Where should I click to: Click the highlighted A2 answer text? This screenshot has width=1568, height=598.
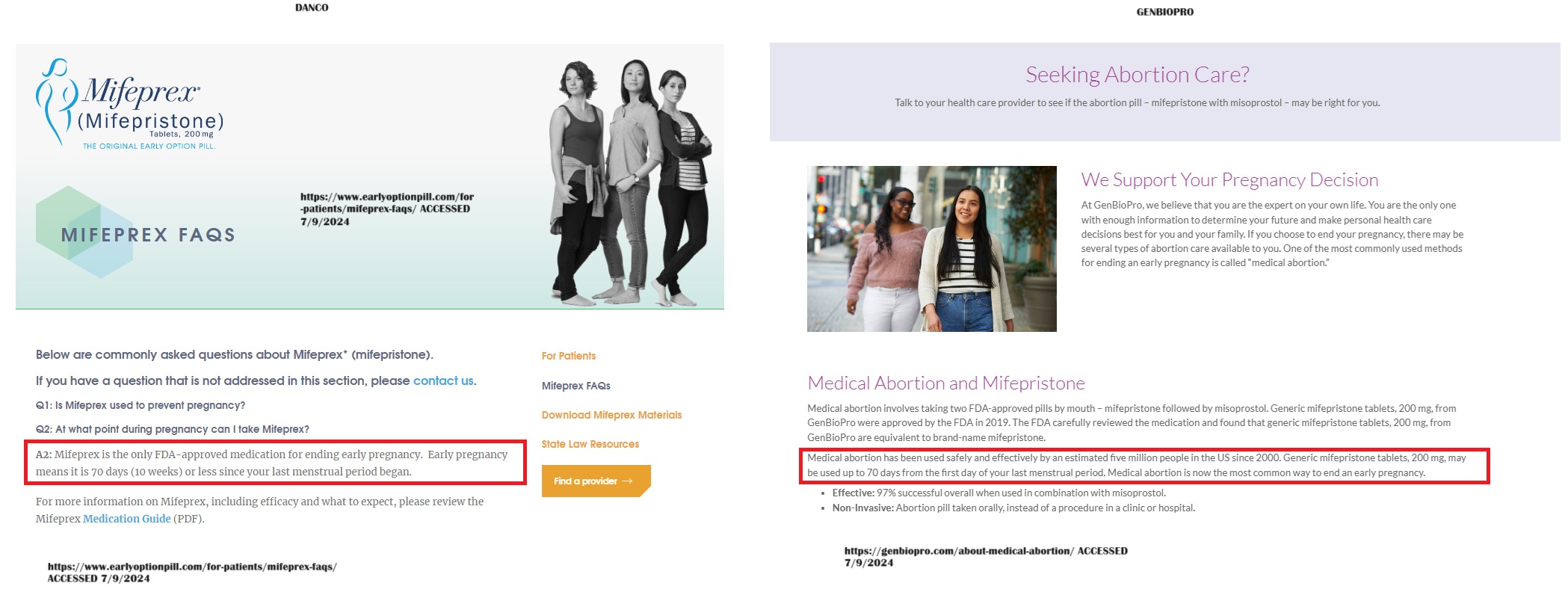[x=275, y=463]
